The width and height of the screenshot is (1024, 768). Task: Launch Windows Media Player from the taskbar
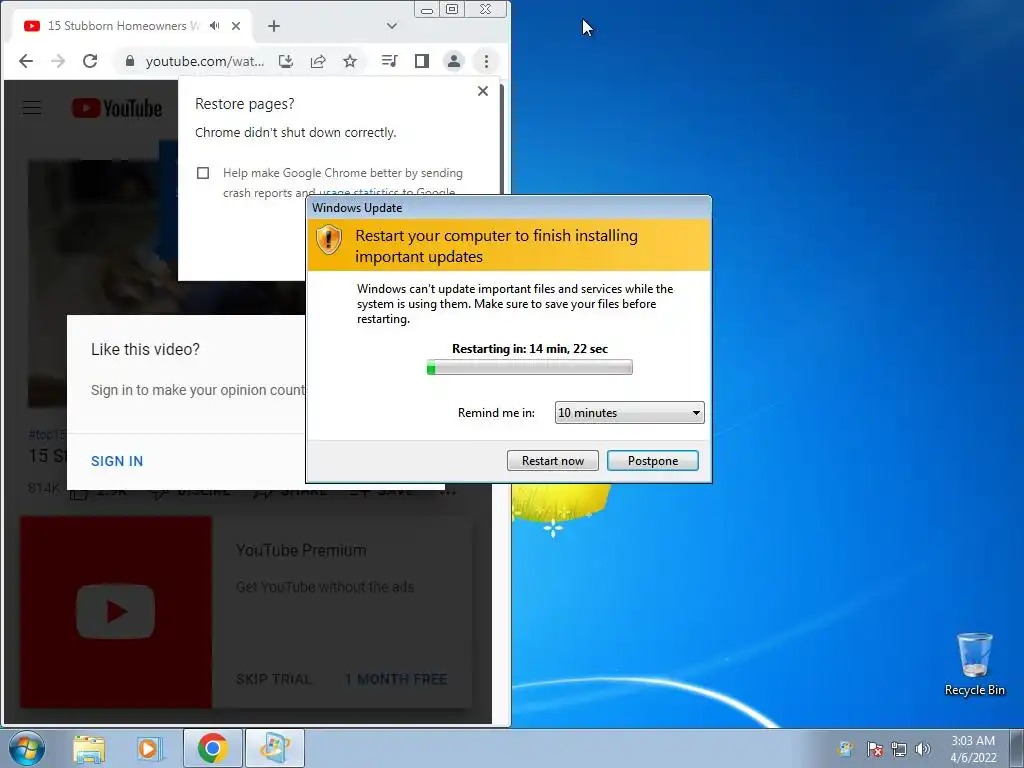pos(149,748)
